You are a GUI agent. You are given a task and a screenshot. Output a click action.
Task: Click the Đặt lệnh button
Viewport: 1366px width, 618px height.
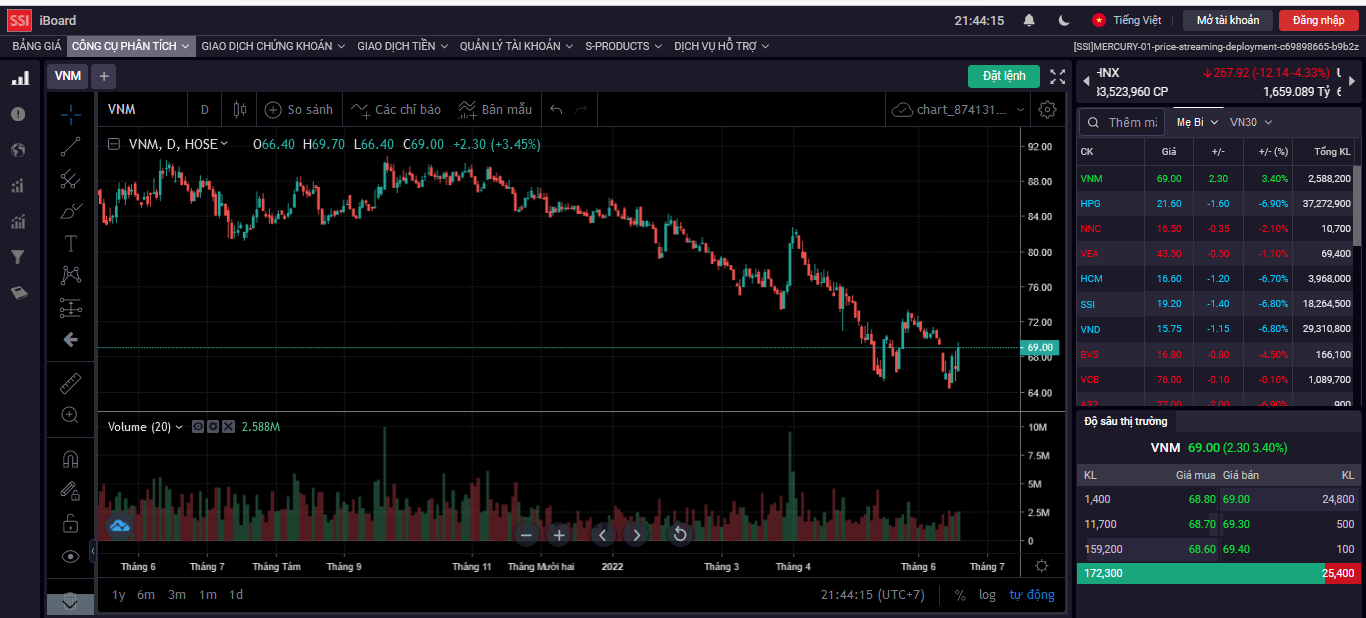(1004, 76)
